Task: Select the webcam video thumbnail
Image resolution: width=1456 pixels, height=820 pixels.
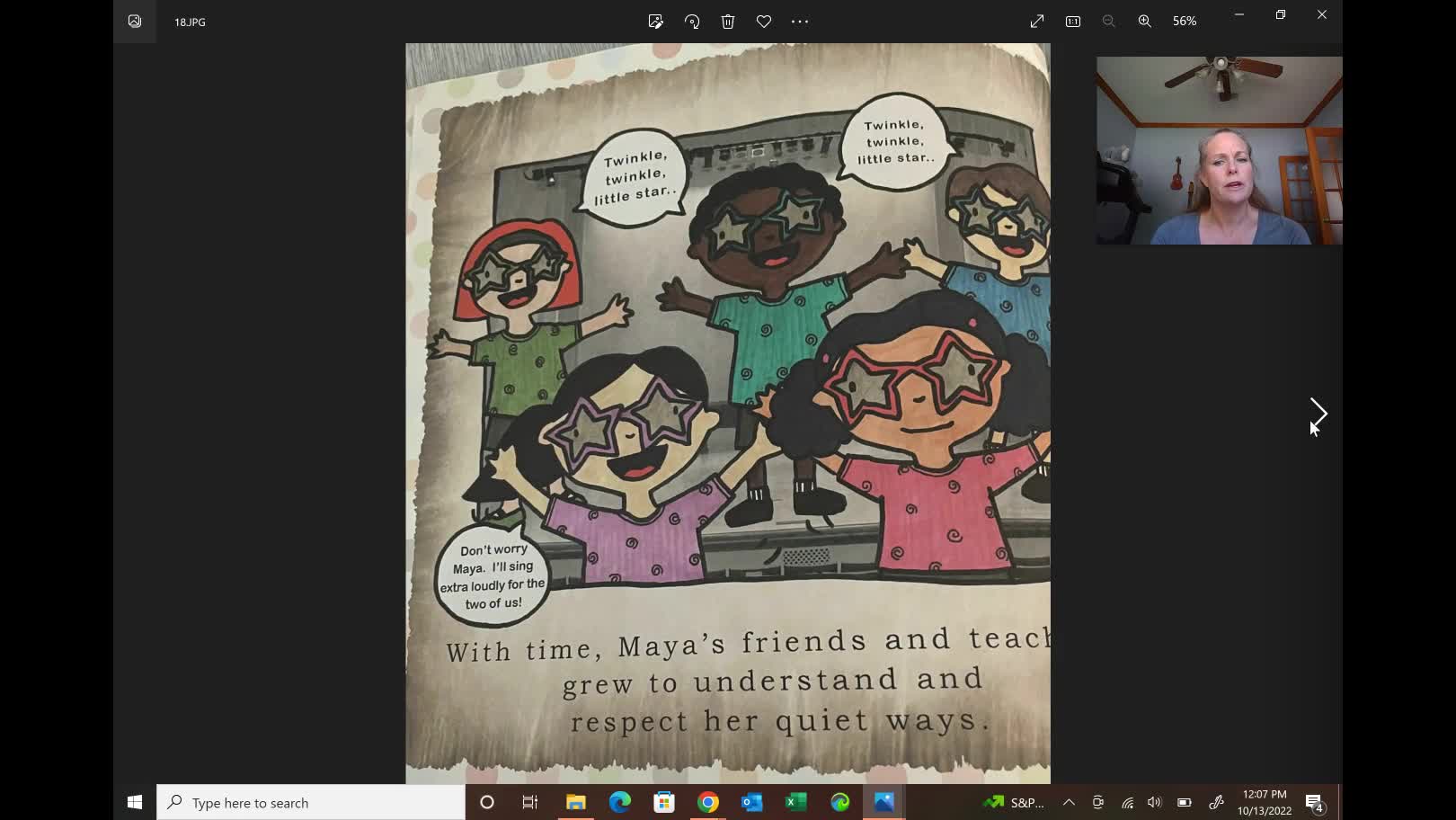Action: coord(1219,151)
